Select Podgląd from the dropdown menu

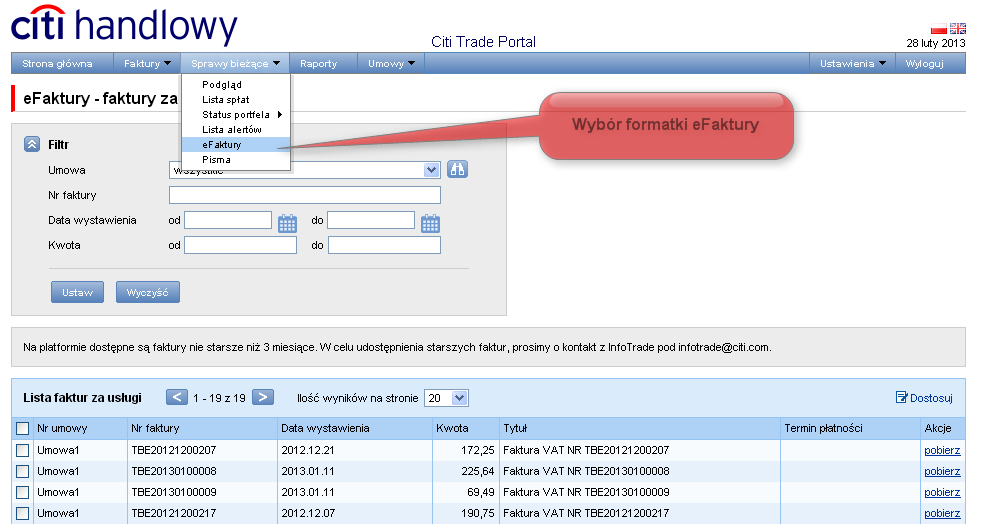pos(222,84)
